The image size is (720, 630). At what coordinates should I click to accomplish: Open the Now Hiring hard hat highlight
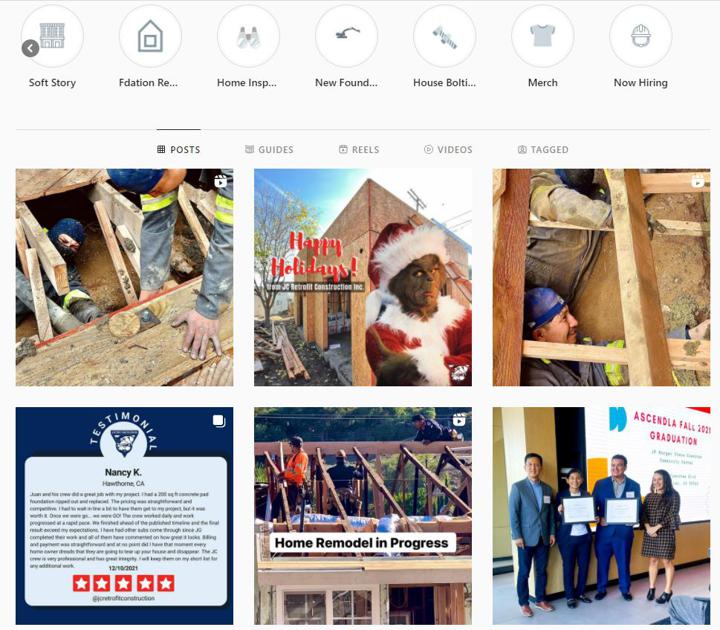641,36
